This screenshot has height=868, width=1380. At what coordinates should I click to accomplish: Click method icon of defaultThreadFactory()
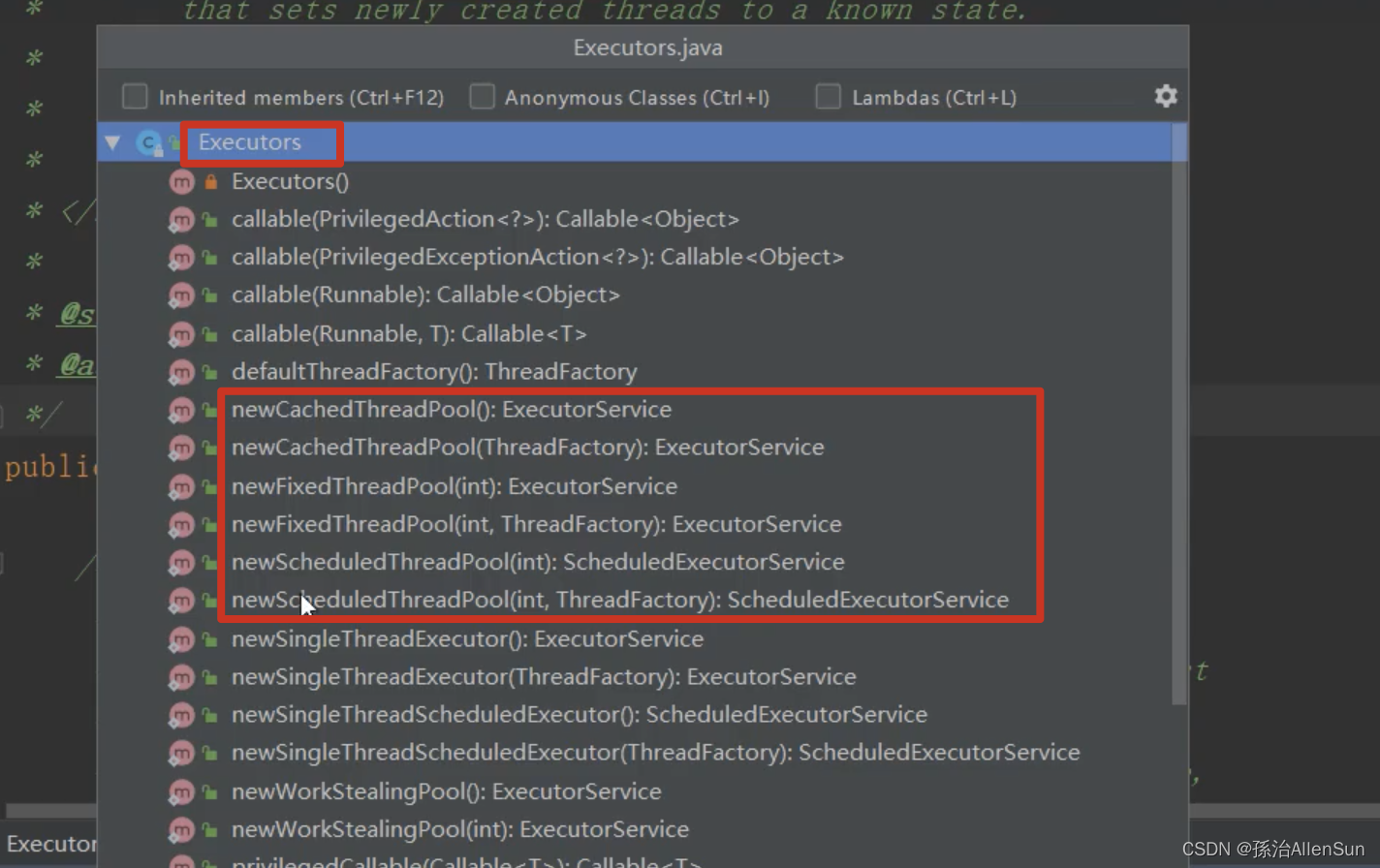pyautogui.click(x=181, y=372)
